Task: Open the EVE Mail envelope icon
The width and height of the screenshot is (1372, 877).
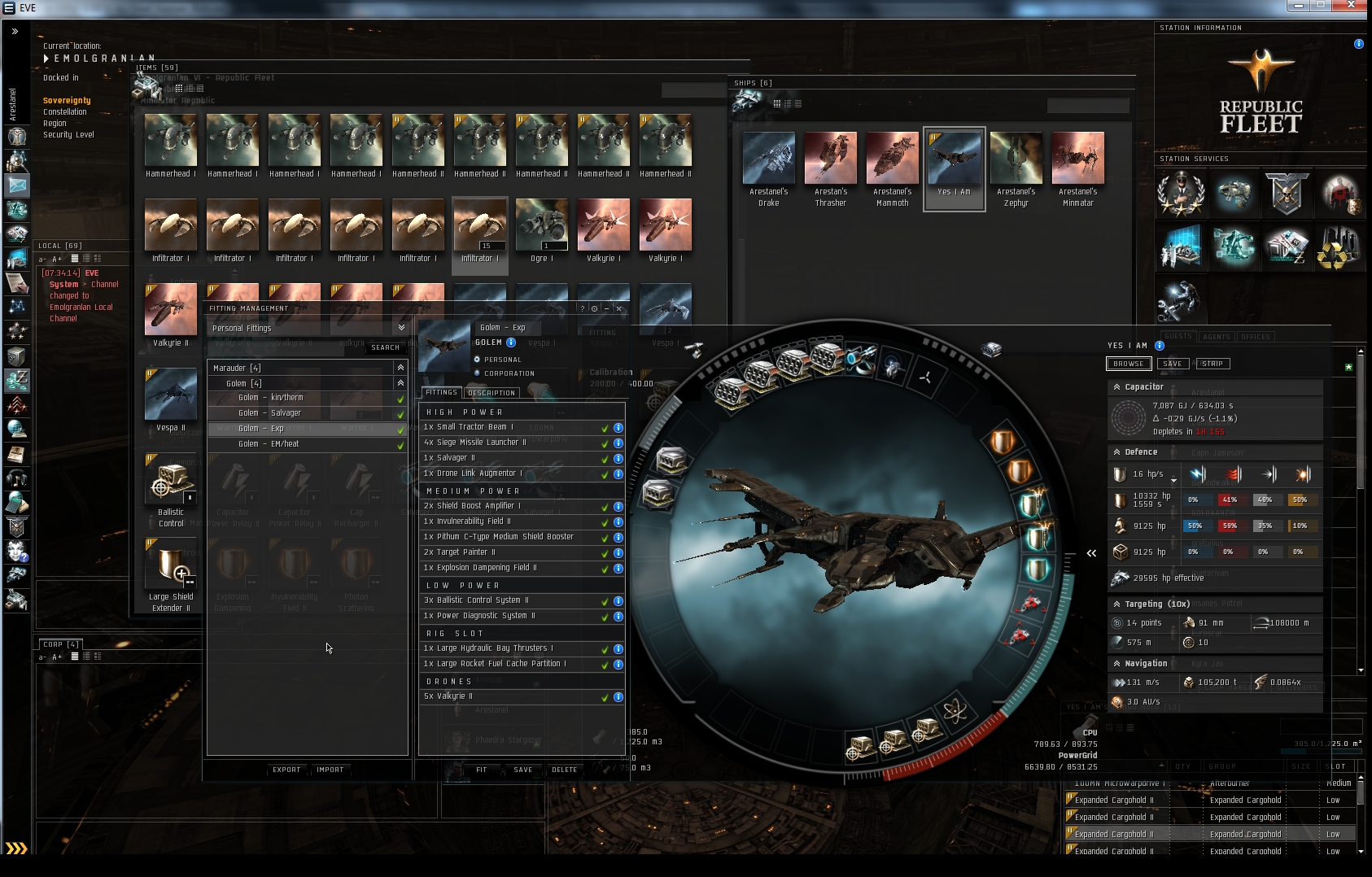Action: click(17, 185)
